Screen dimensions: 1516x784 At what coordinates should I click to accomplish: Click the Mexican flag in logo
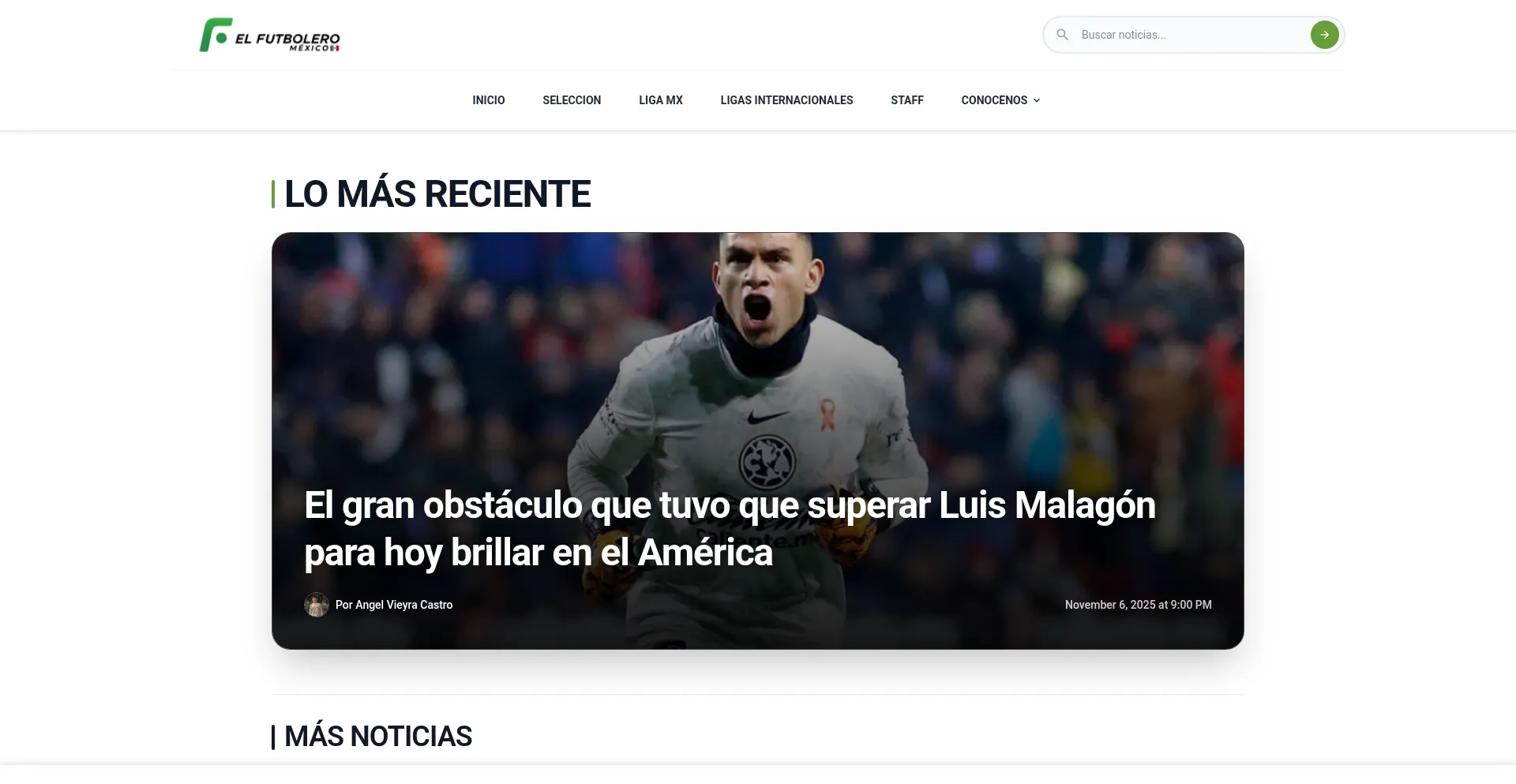click(336, 48)
